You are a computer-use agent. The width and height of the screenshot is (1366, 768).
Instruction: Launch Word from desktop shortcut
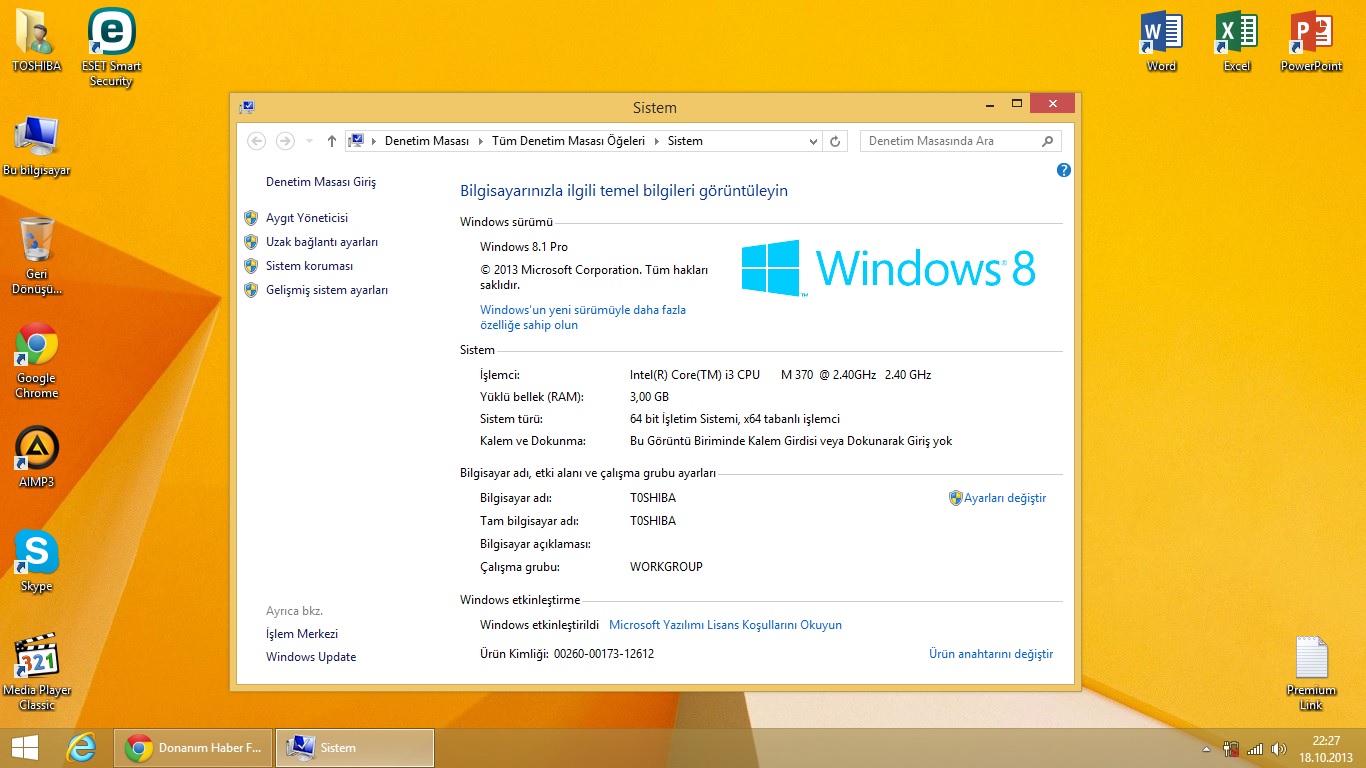pyautogui.click(x=1161, y=41)
